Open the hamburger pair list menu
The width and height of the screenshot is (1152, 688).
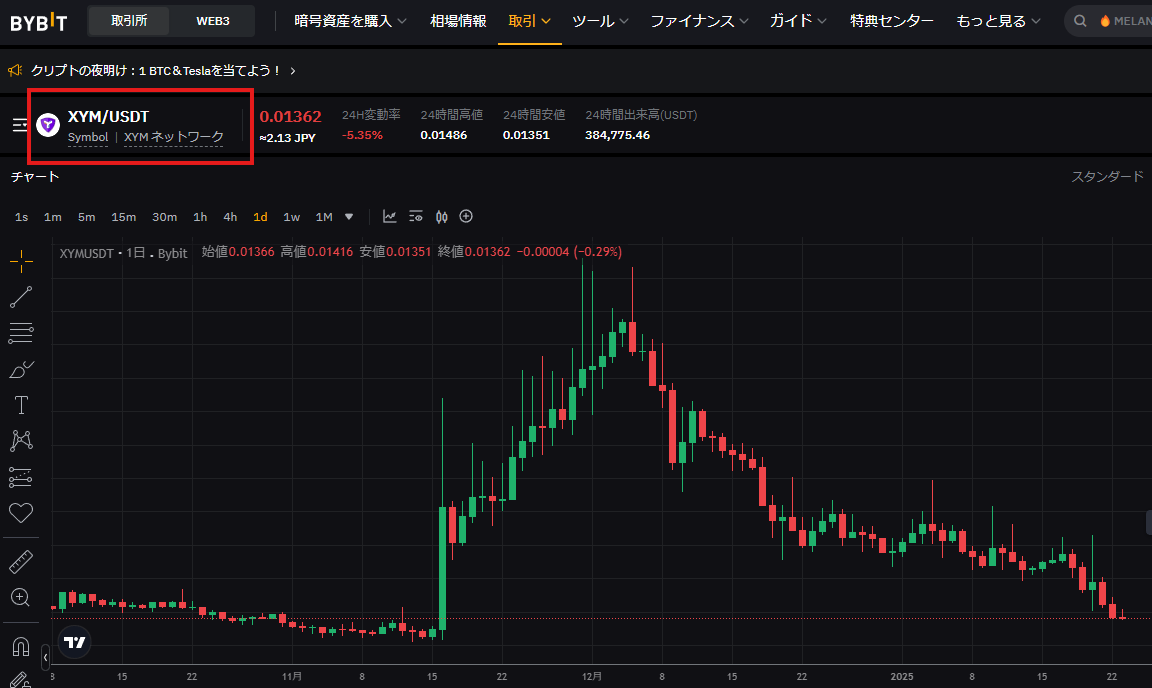[x=21, y=125]
